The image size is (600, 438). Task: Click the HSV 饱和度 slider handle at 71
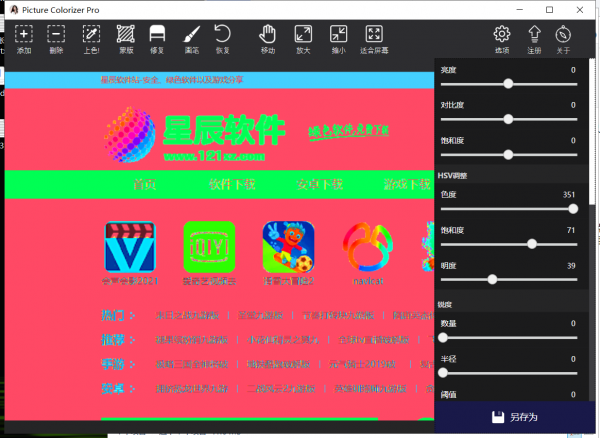pos(532,244)
